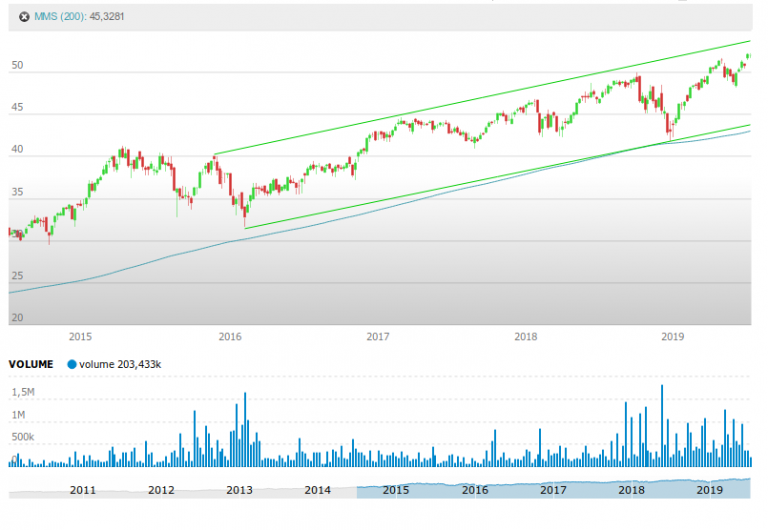
Task: Click 2019 in the highlighted navigator range
Action: pyautogui.click(x=709, y=490)
